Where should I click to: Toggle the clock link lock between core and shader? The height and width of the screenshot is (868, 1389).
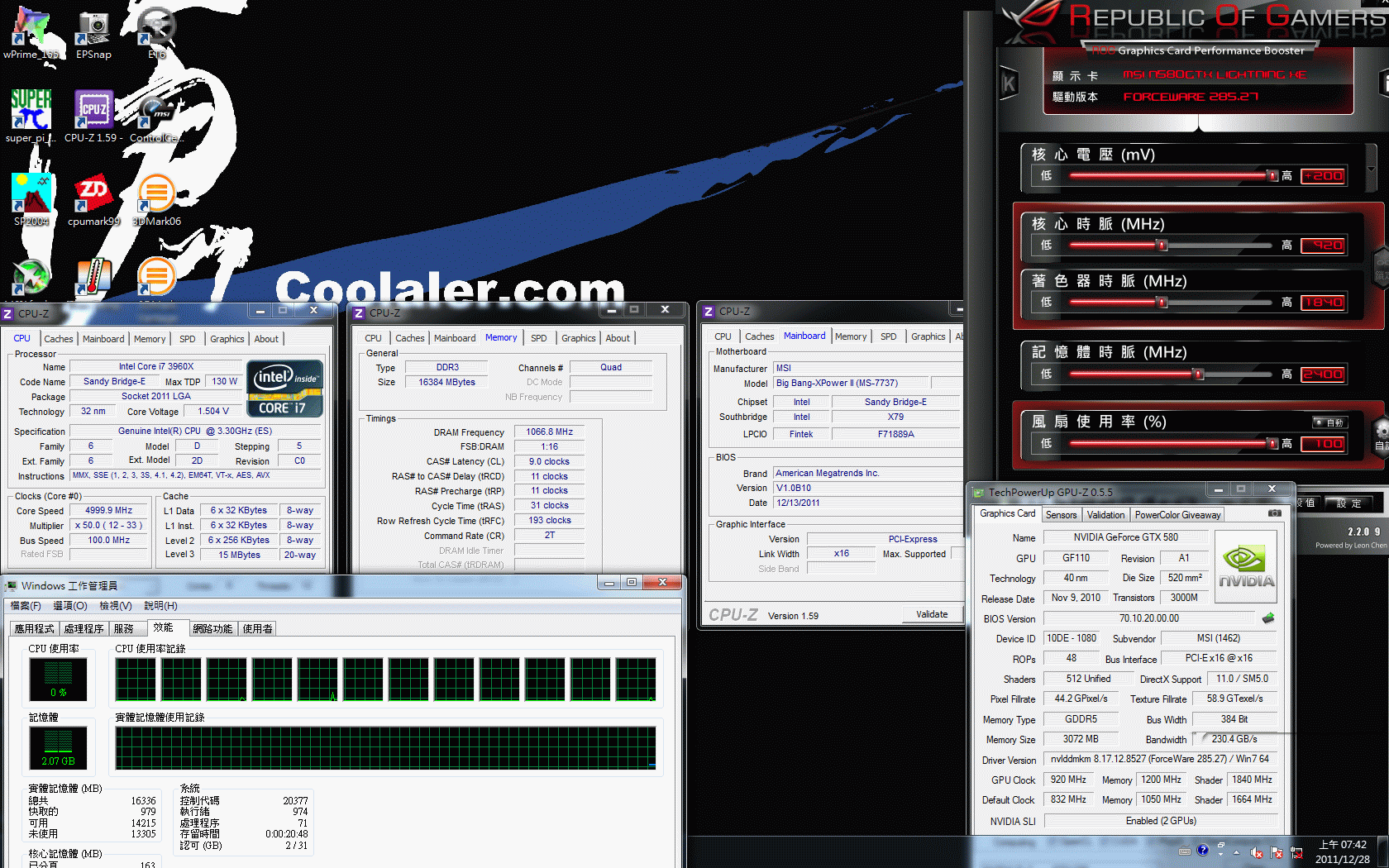pyautogui.click(x=1380, y=268)
